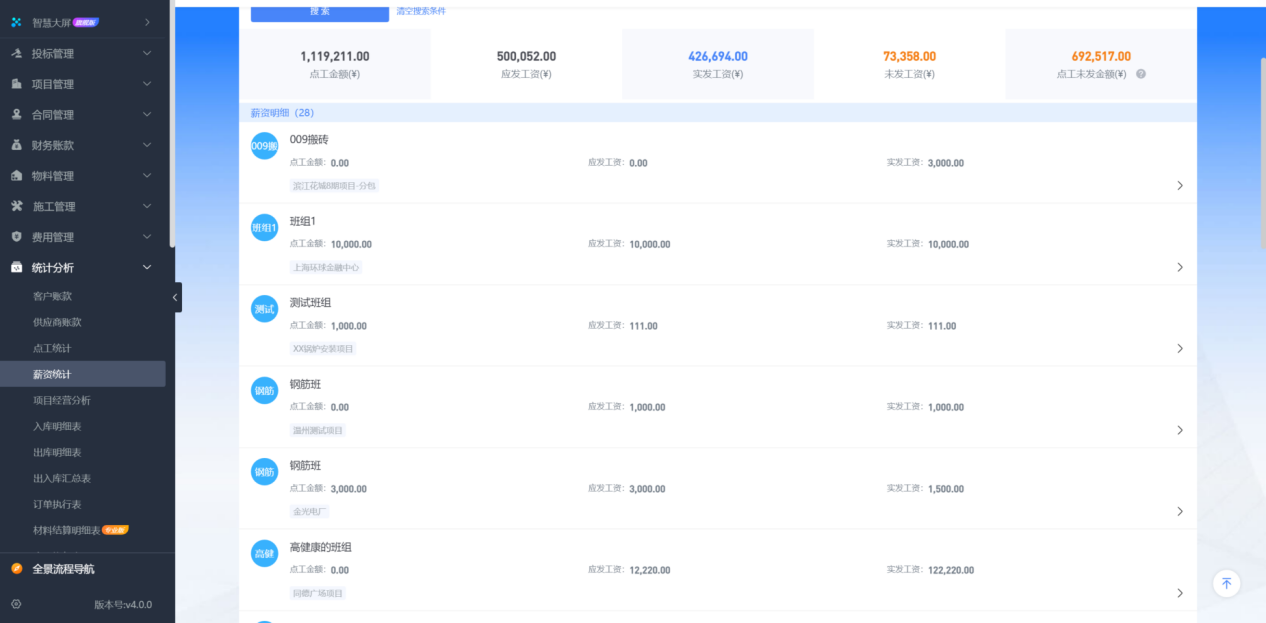Select 项目经营分析 menu item
This screenshot has height=623, width=1266.
click(62, 400)
